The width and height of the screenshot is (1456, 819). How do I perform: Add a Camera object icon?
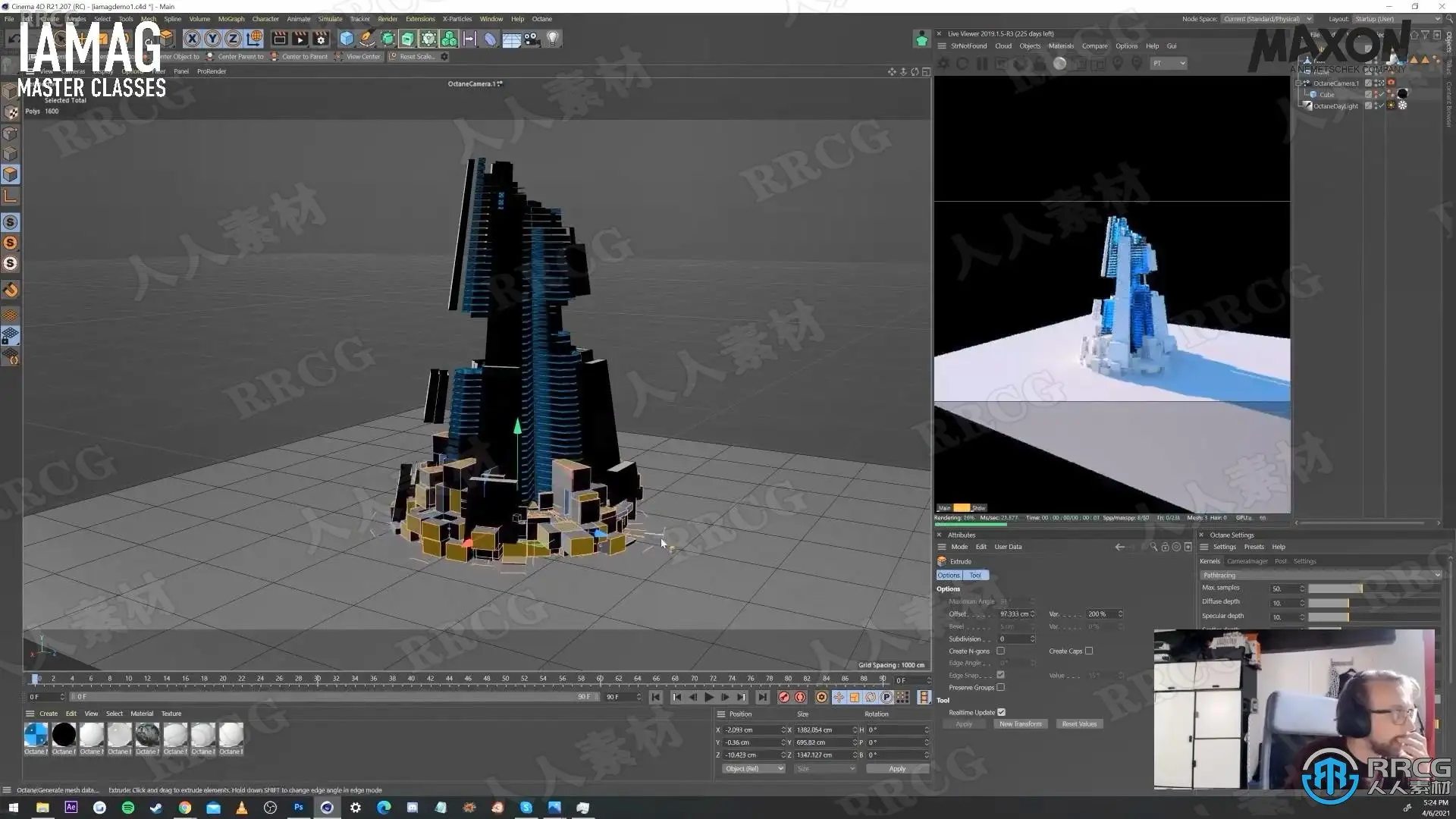tap(532, 39)
